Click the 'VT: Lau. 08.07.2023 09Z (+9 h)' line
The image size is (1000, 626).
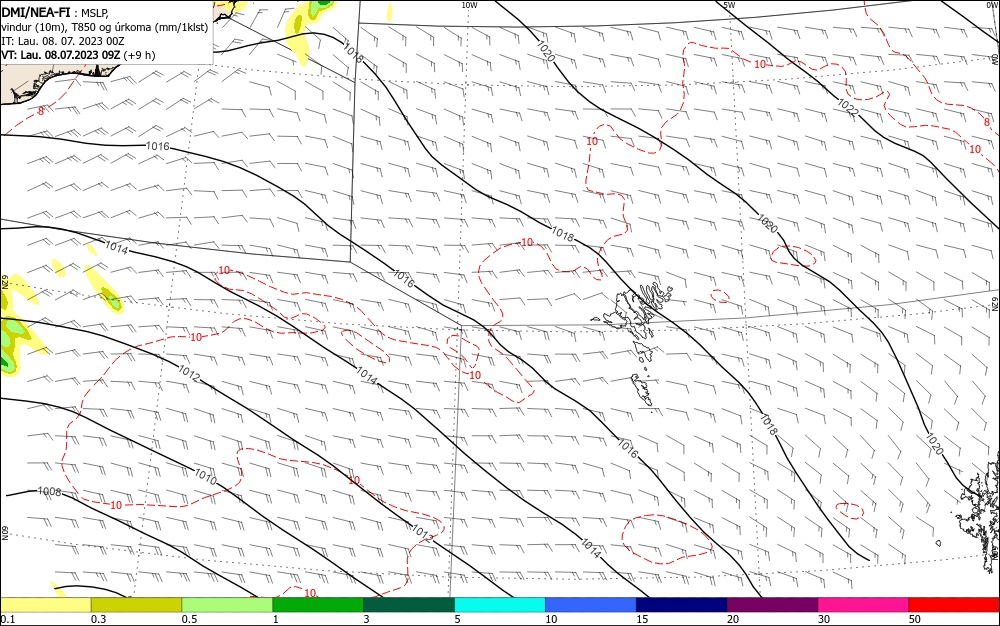click(x=78, y=55)
